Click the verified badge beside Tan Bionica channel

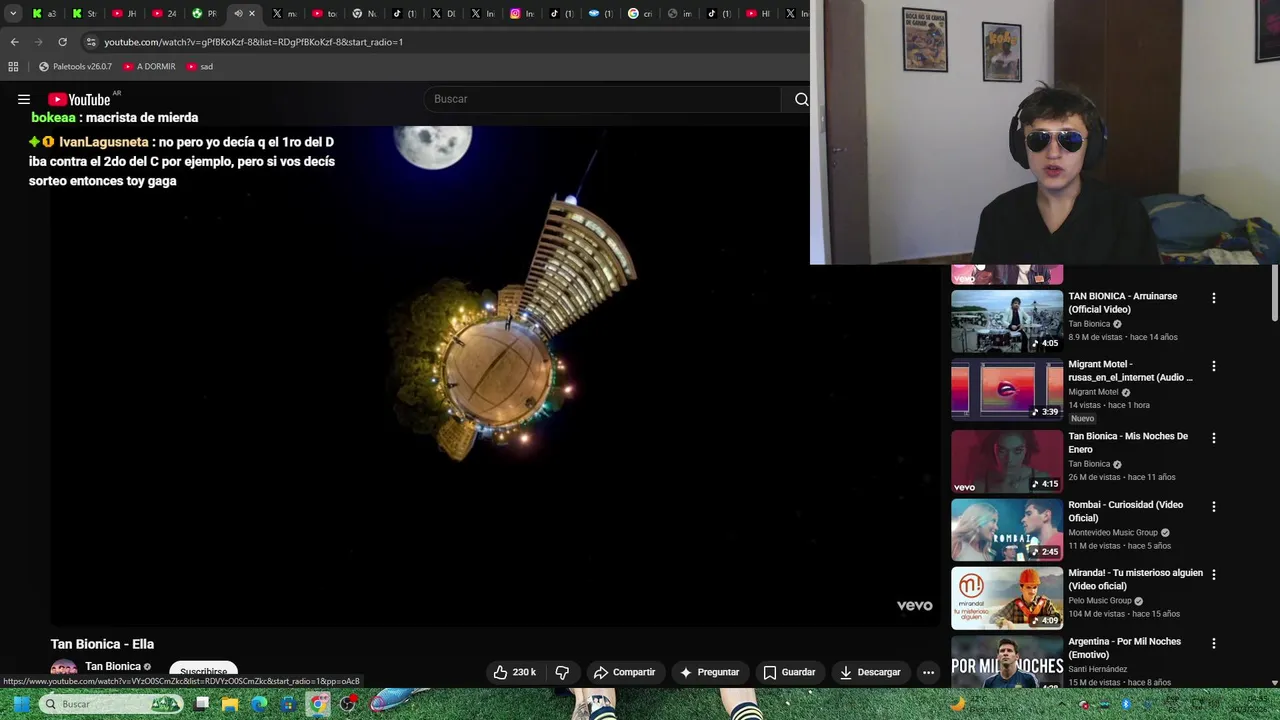[147, 667]
